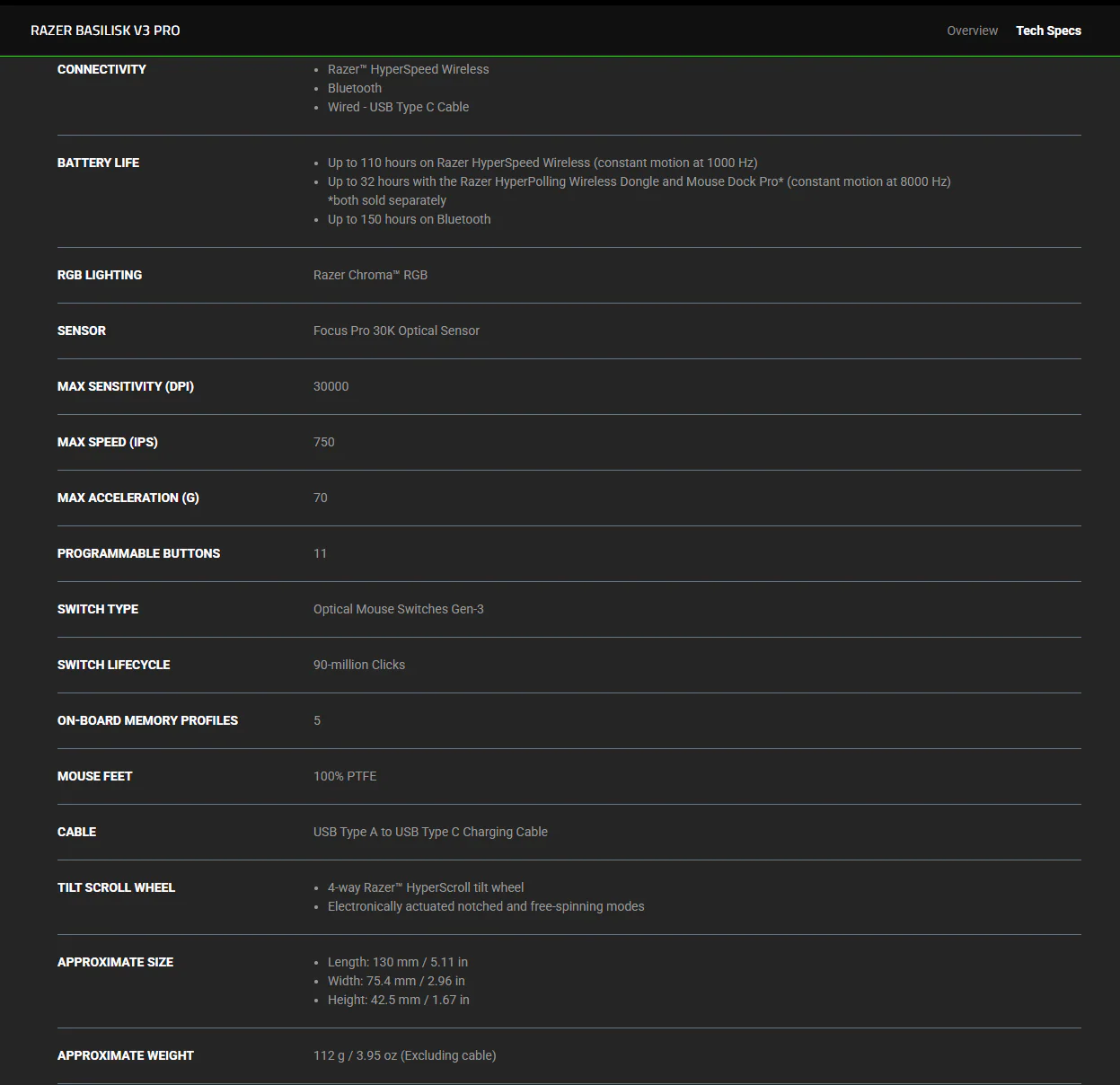Click ON-BOARD MEMORY PROFILES label
1120x1085 pixels.
147,720
